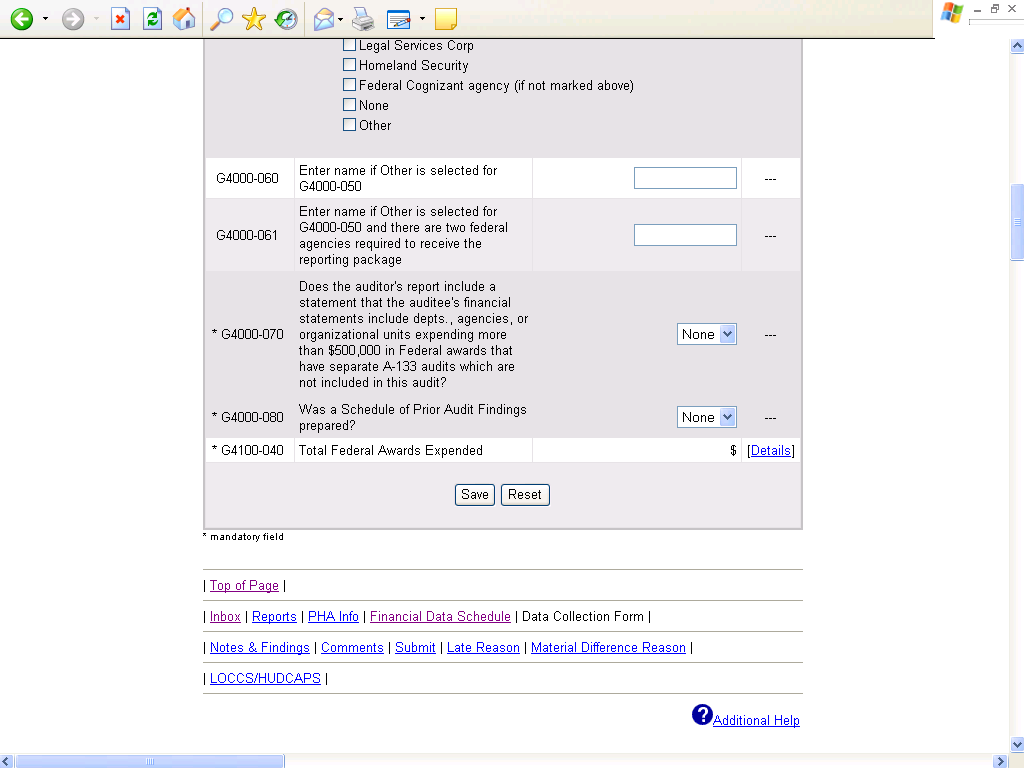
Task: Open the LOCCS/HUDCAPS link
Action: tap(265, 679)
